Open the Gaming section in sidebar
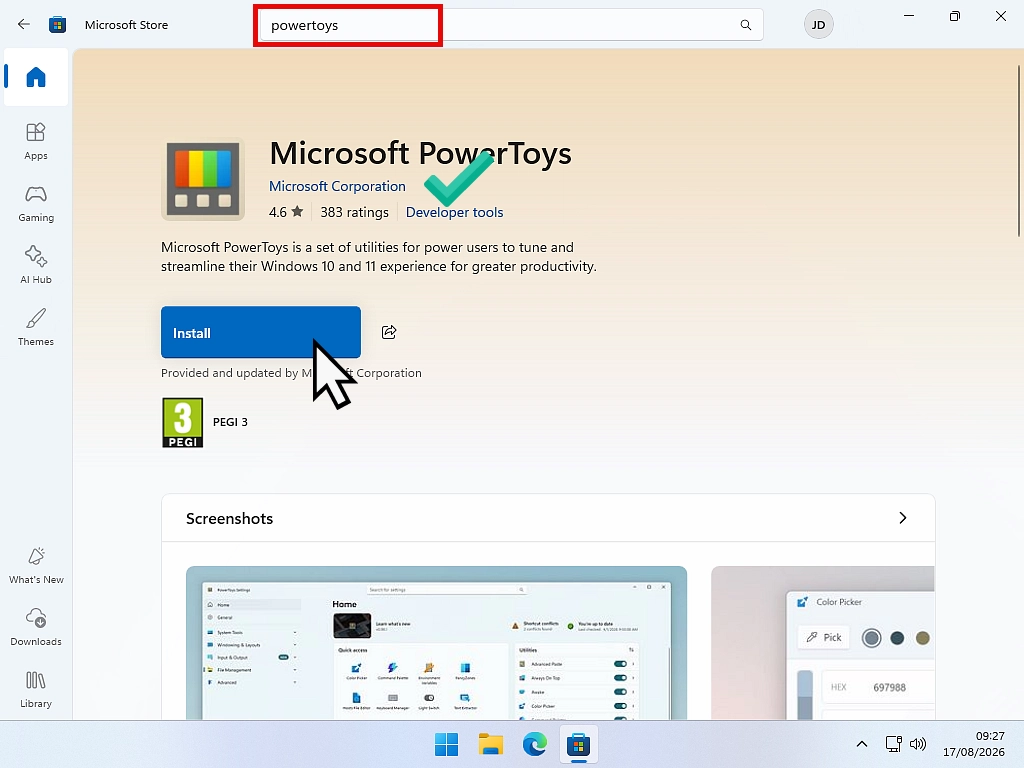Viewport: 1024px width, 768px height. pyautogui.click(x=36, y=203)
